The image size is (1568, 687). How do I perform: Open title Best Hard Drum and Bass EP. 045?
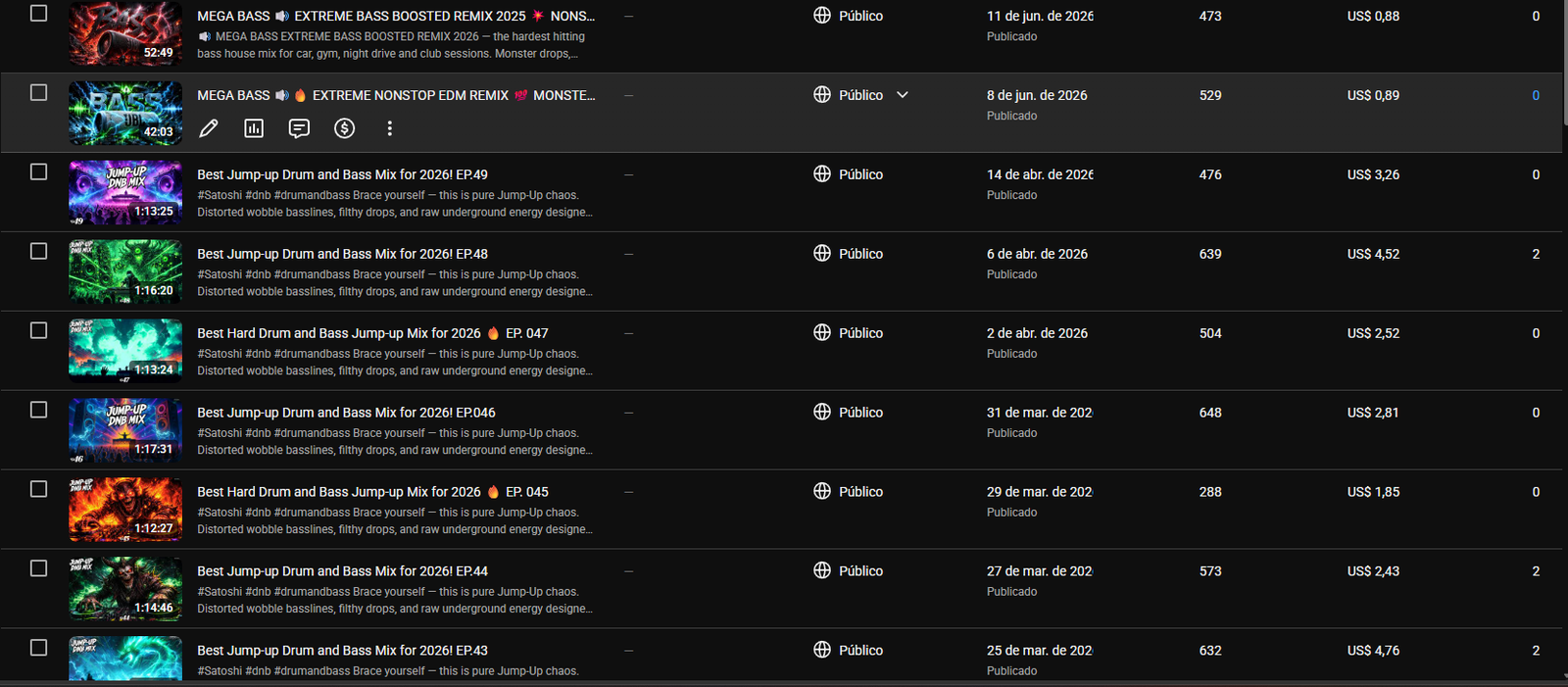372,492
